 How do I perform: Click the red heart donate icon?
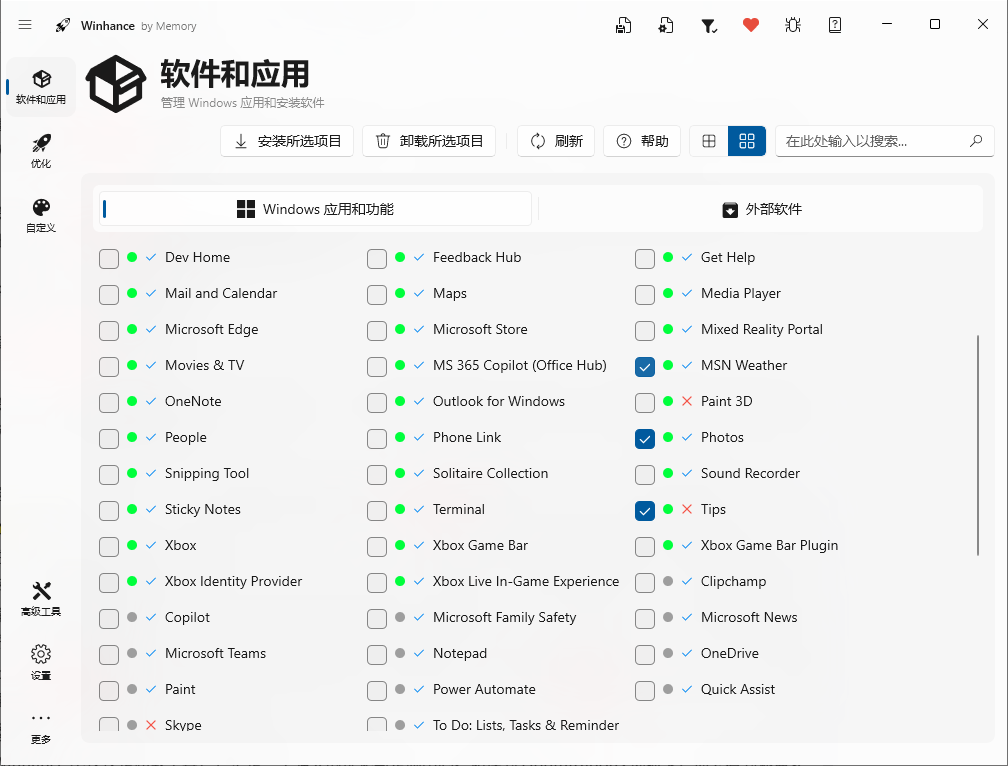pyautogui.click(x=751, y=24)
